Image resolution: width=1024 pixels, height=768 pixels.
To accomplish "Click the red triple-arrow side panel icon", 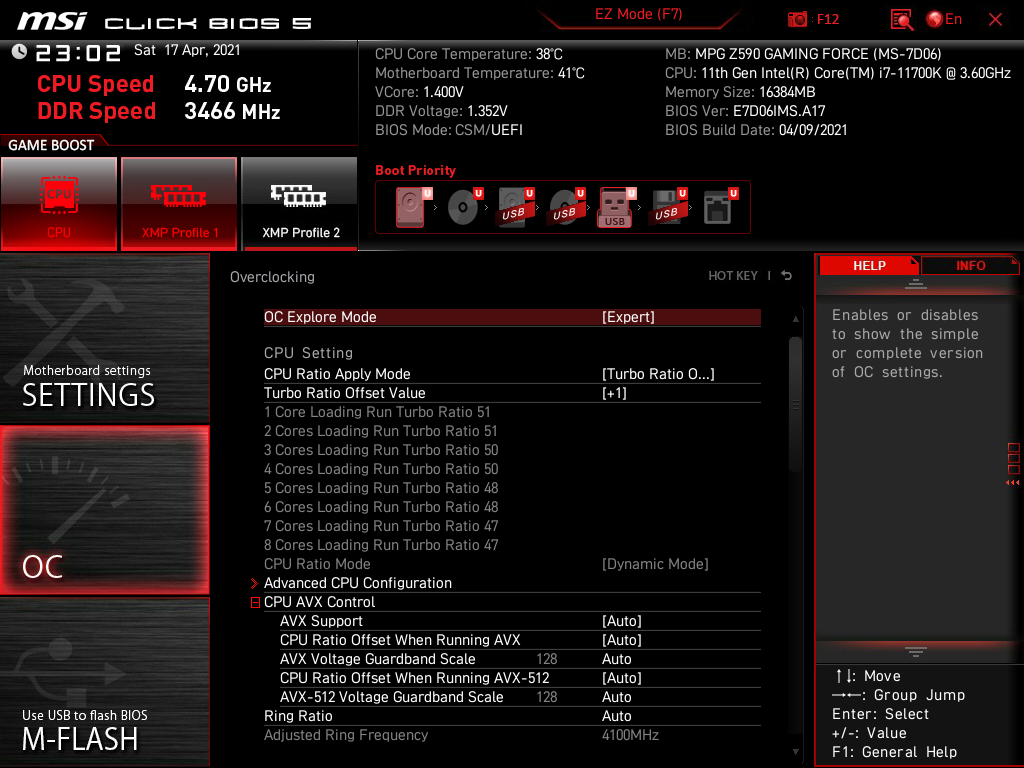I will pyautogui.click(x=1013, y=483).
